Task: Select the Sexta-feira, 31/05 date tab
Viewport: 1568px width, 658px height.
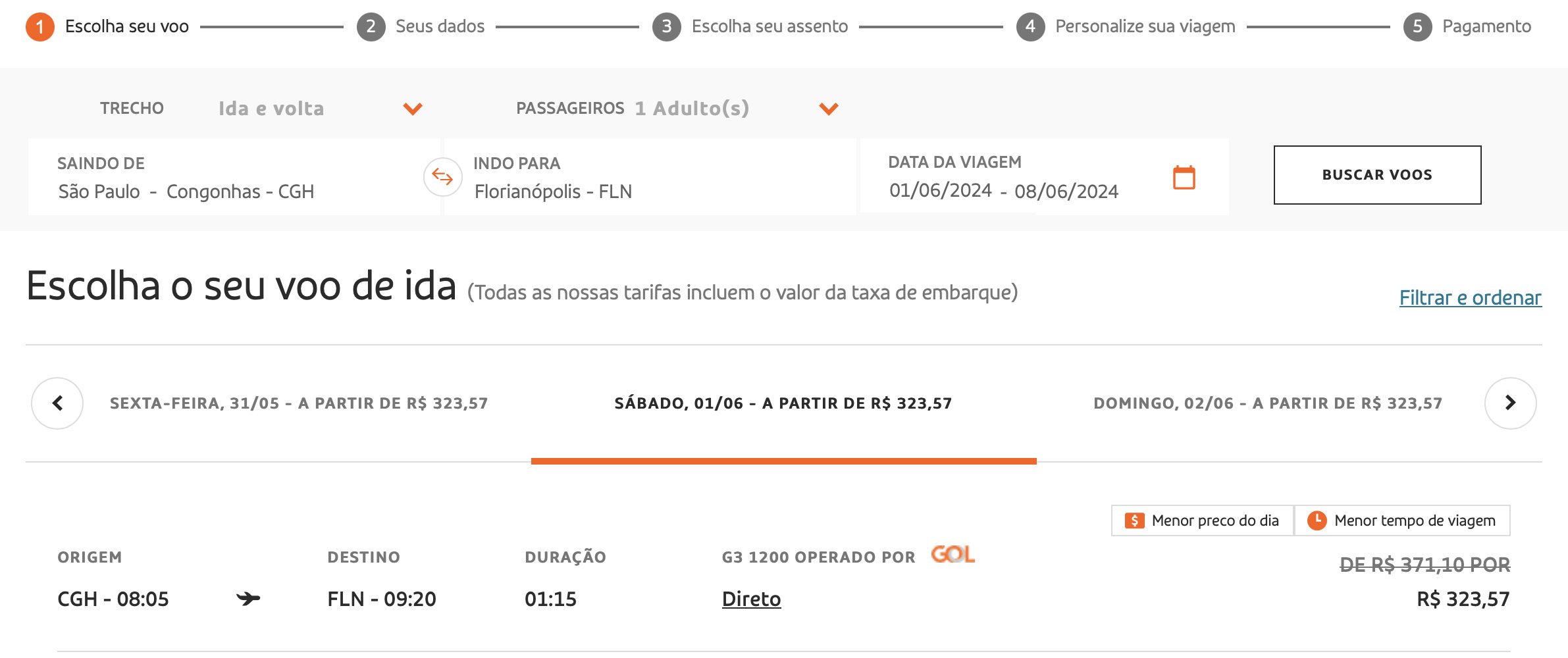Action: (x=299, y=403)
